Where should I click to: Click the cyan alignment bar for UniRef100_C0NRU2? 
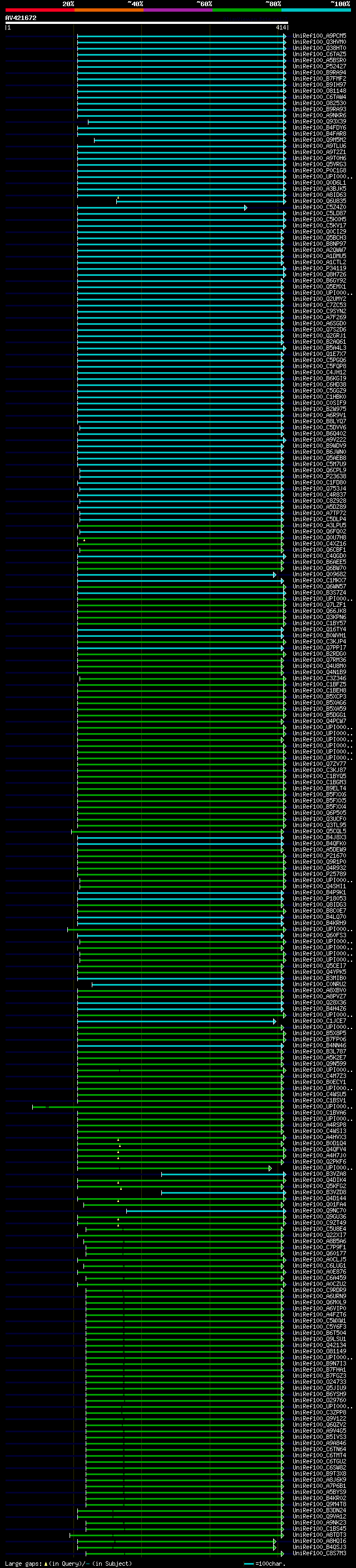pos(187,985)
